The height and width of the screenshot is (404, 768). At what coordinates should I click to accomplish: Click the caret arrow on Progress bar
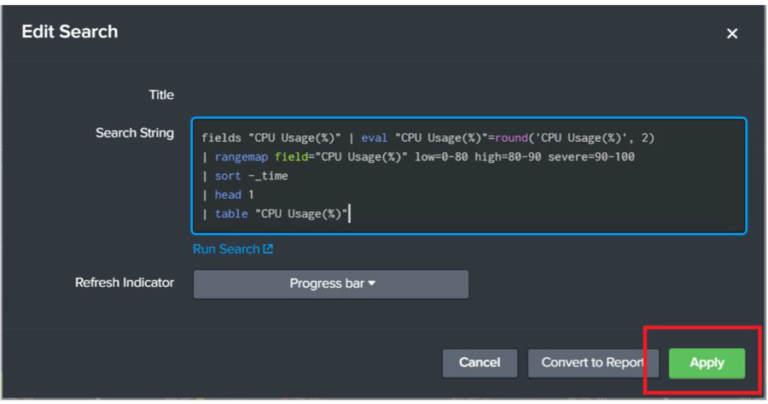pyautogui.click(x=372, y=284)
